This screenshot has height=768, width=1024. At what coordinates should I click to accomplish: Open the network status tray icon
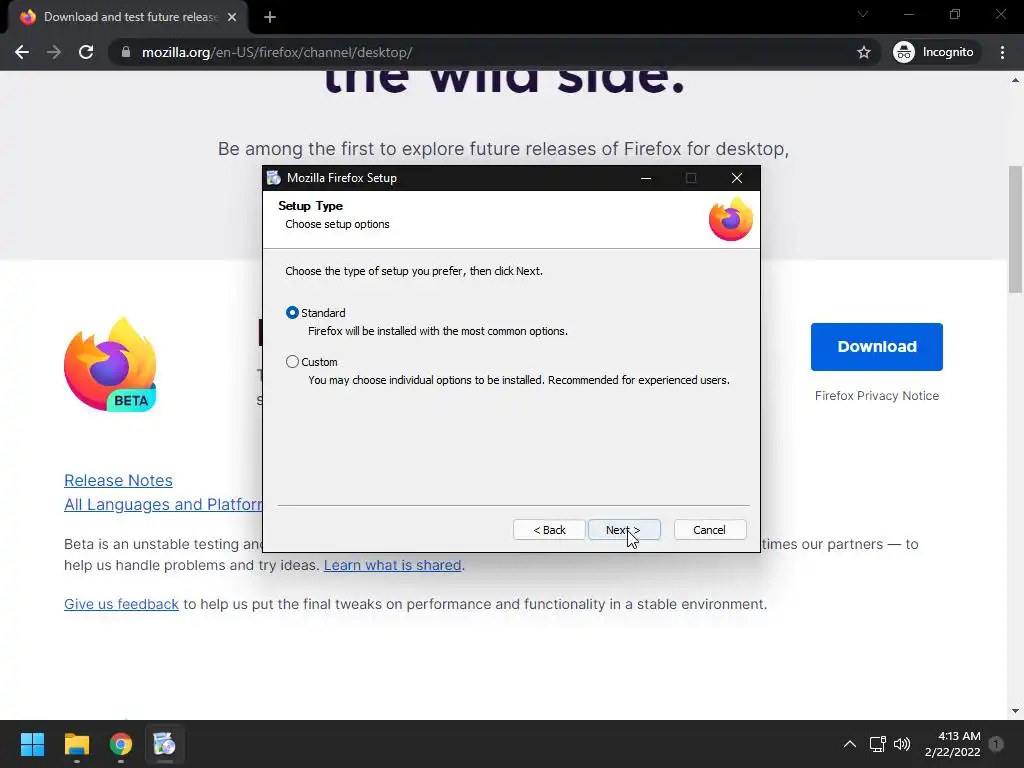tap(877, 744)
